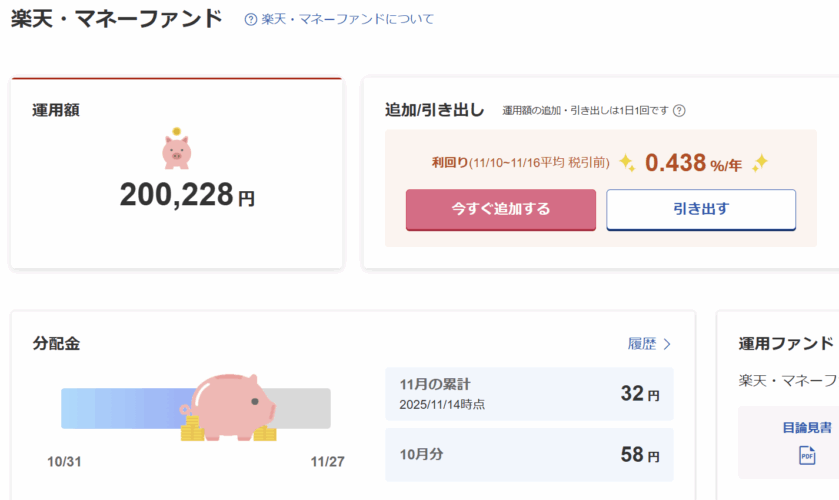Click the 分配金 progress bar
This screenshot has height=500, width=839.
click(120, 409)
